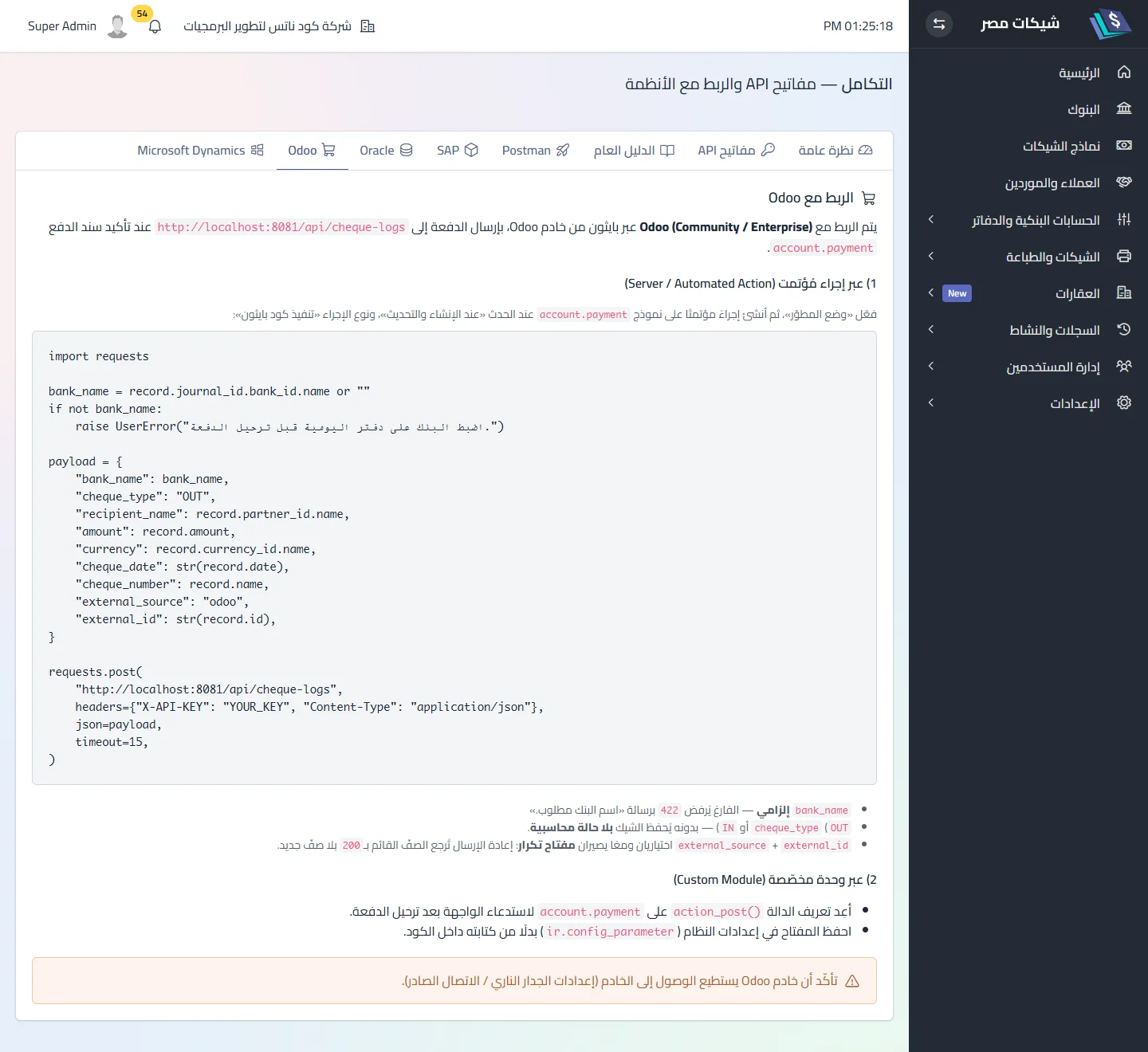Click the Super Admin user name
Viewport: 1148px width, 1052px height.
coord(62,26)
